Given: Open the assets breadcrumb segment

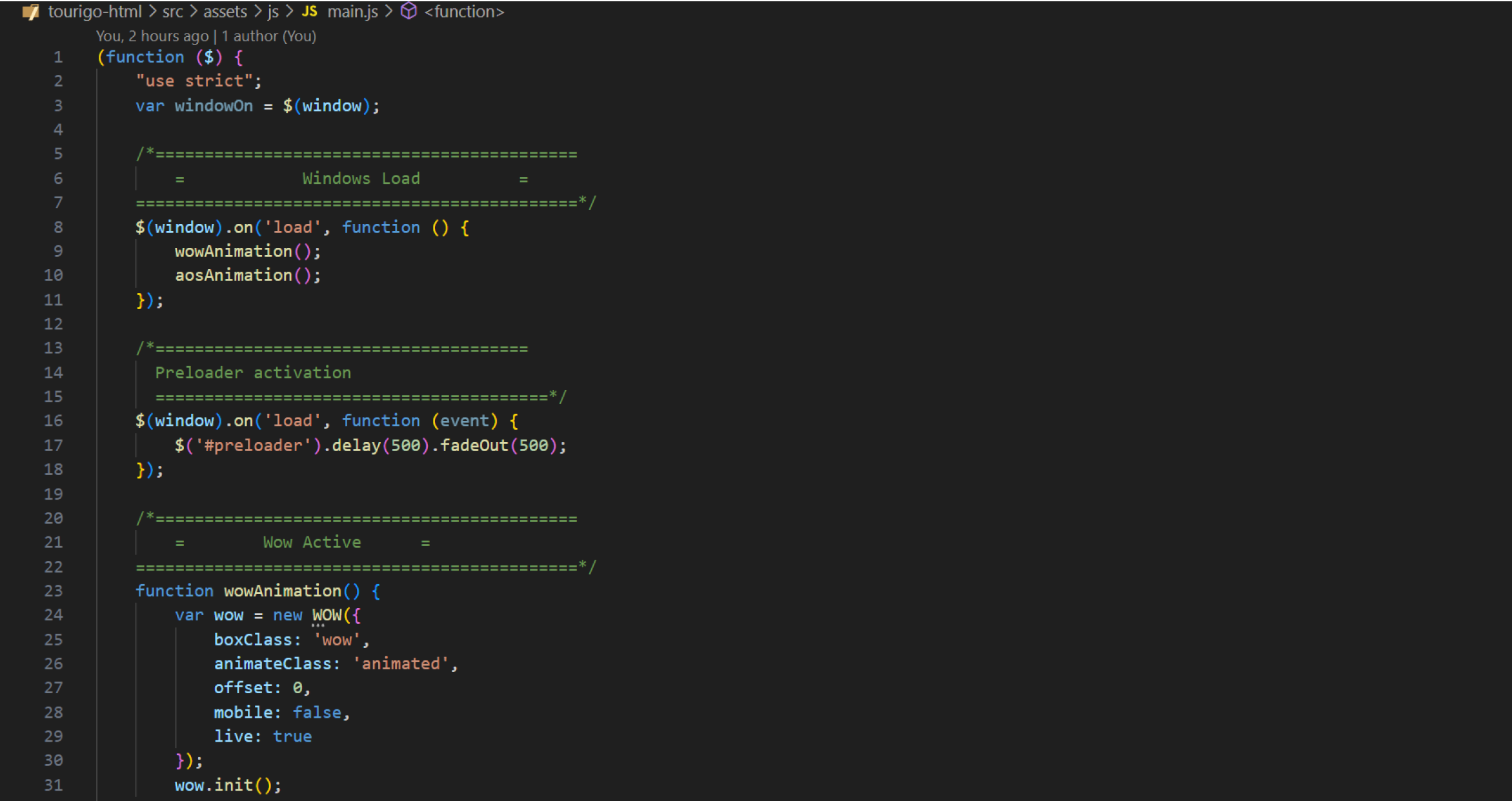Looking at the screenshot, I should tap(225, 12).
